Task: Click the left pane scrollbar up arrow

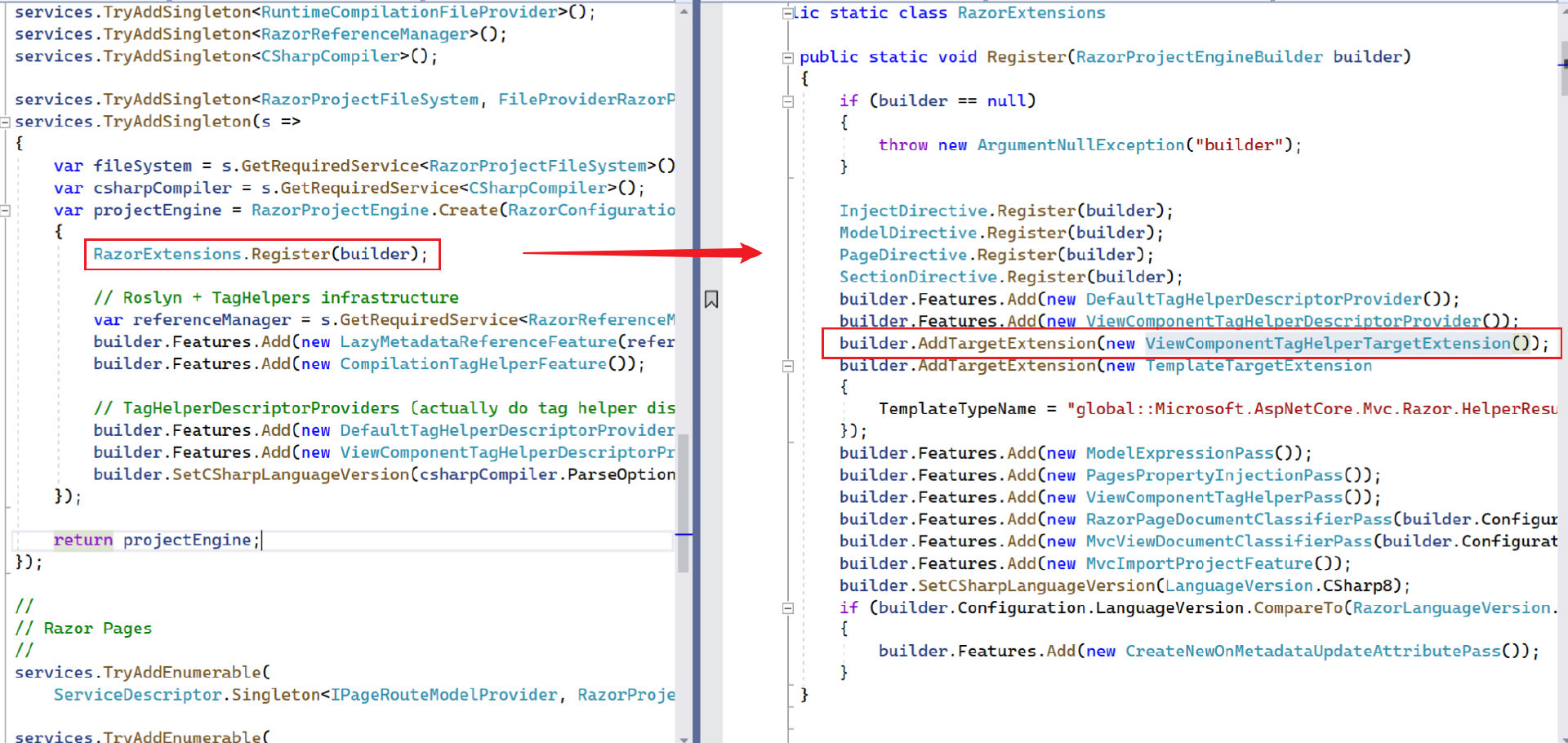Action: (684, 11)
